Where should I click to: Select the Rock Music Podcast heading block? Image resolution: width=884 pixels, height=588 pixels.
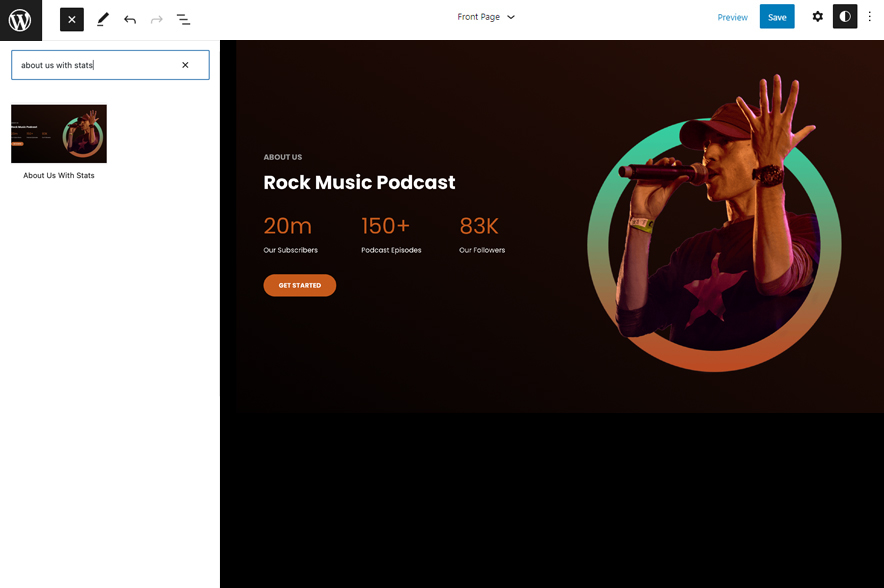click(x=358, y=182)
